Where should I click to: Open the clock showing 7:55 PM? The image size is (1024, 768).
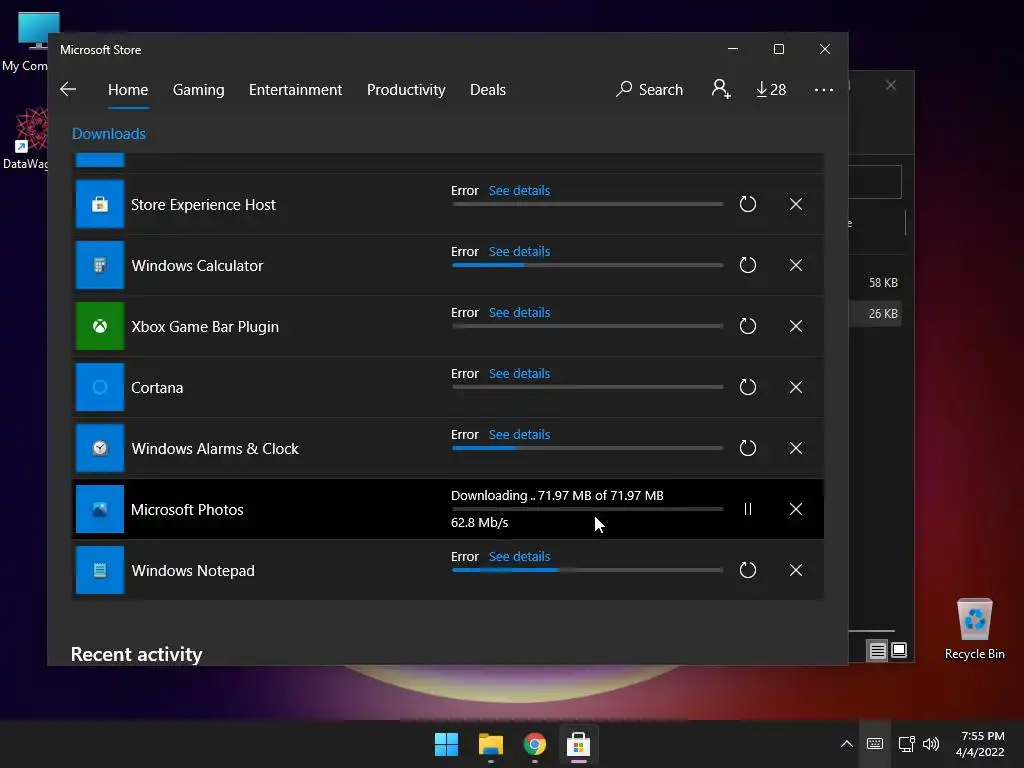(980, 744)
